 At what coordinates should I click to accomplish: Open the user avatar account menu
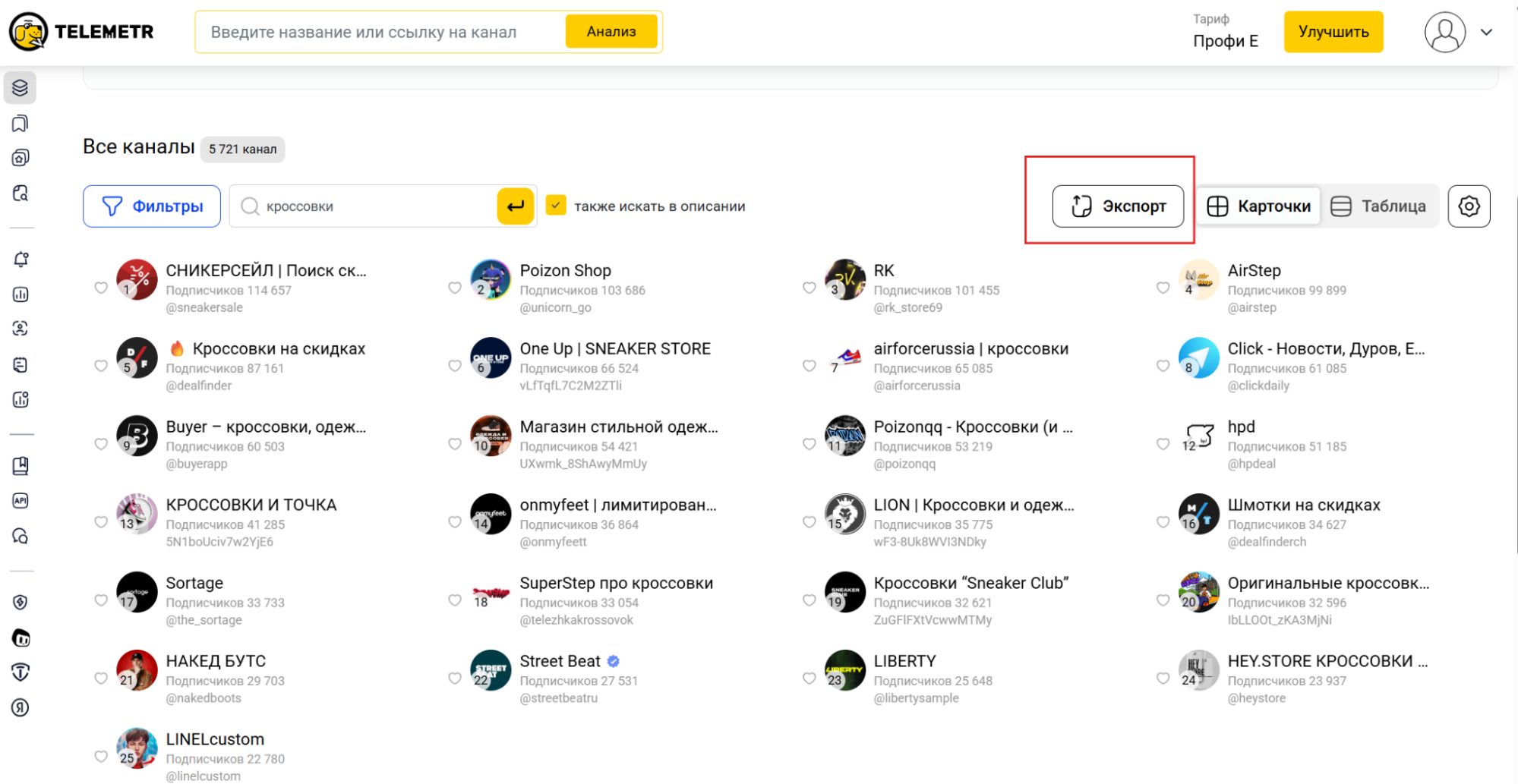point(1444,32)
